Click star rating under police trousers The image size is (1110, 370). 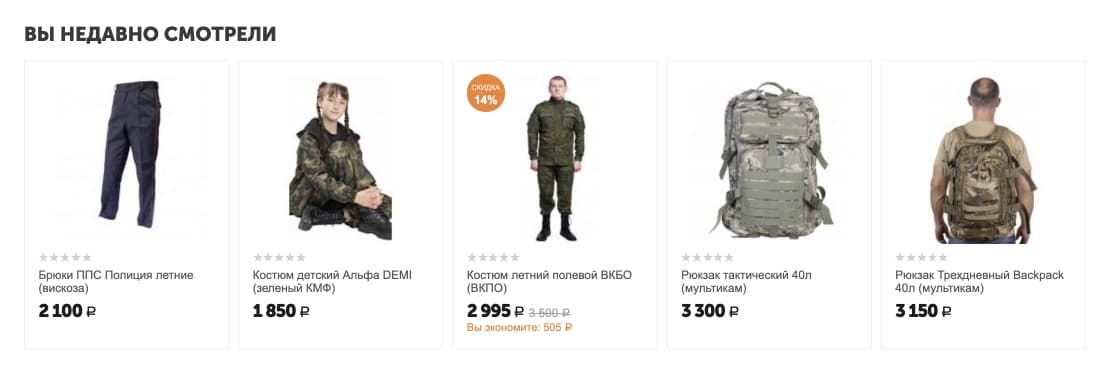click(65, 258)
